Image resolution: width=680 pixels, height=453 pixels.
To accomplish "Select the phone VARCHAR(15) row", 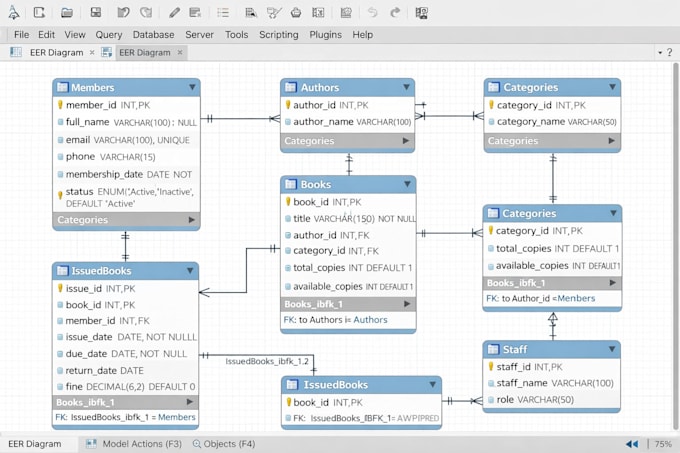I will [x=126, y=156].
